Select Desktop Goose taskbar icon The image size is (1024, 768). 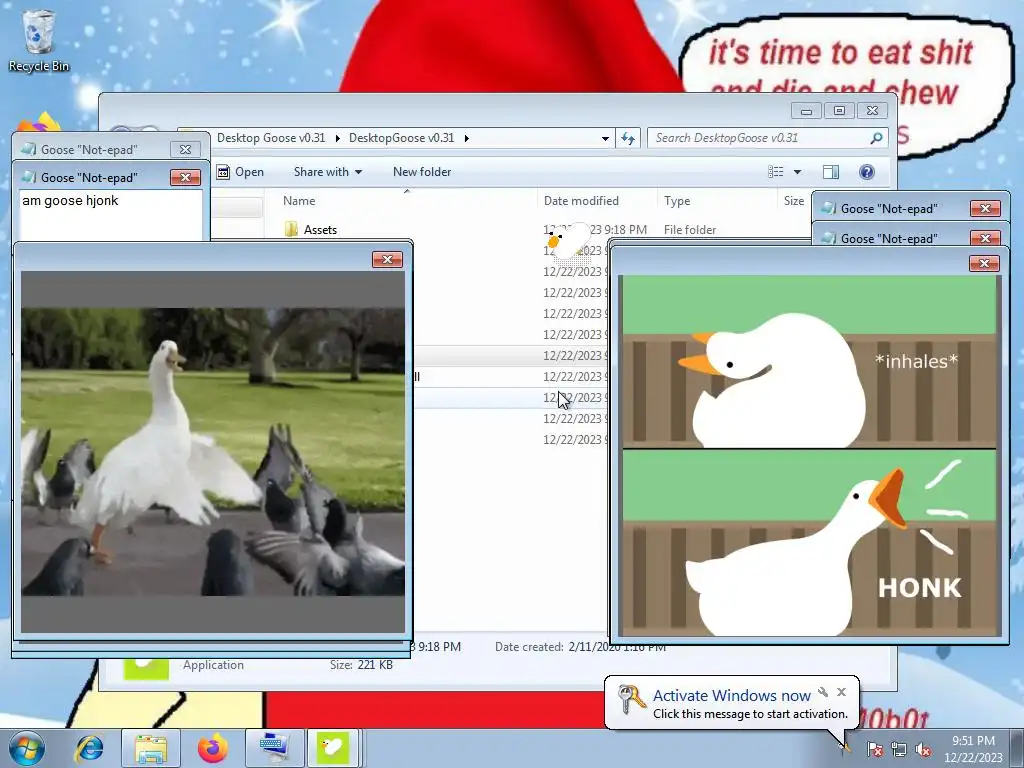coord(332,748)
